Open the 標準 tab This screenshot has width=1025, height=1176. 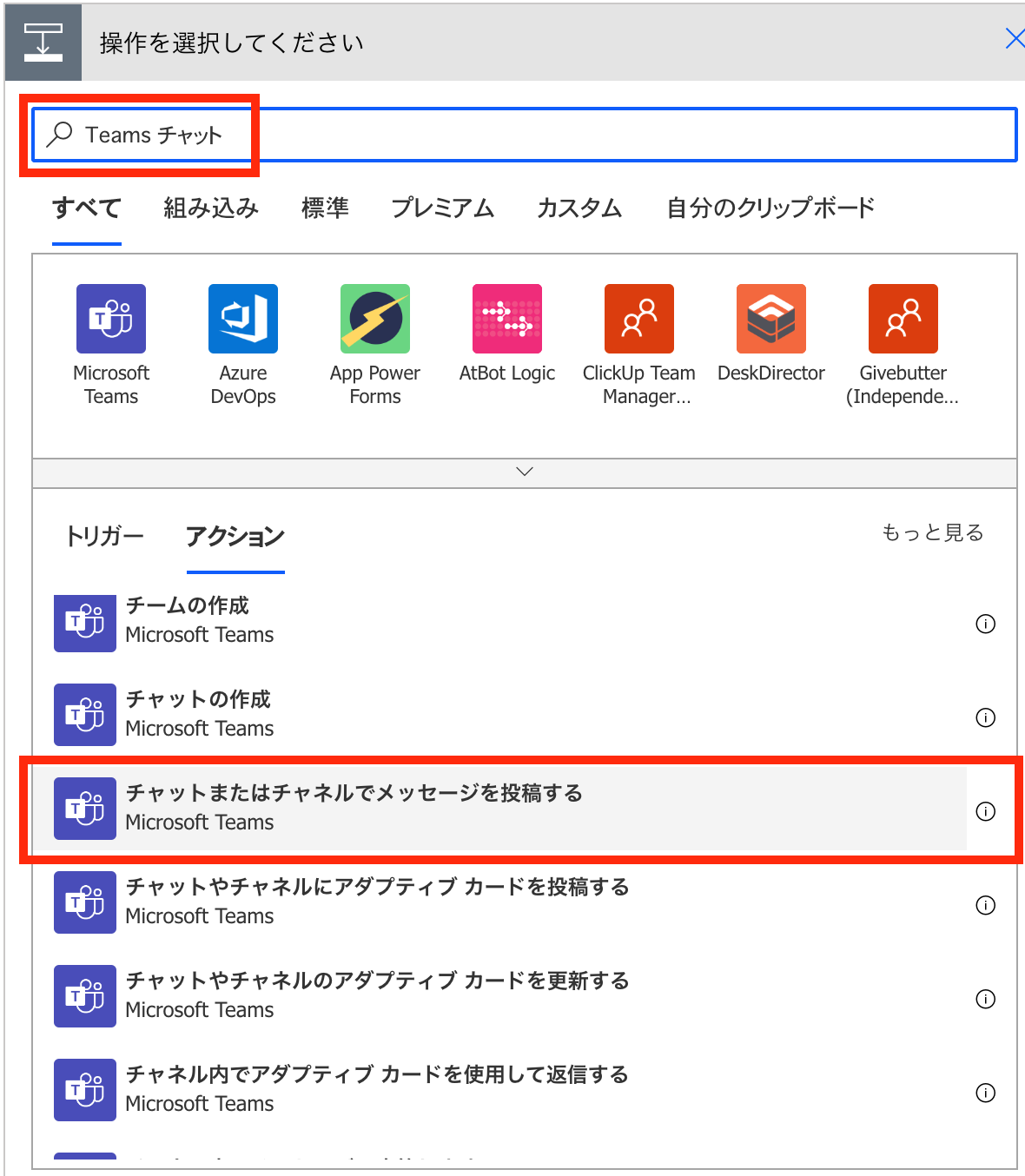pos(325,208)
